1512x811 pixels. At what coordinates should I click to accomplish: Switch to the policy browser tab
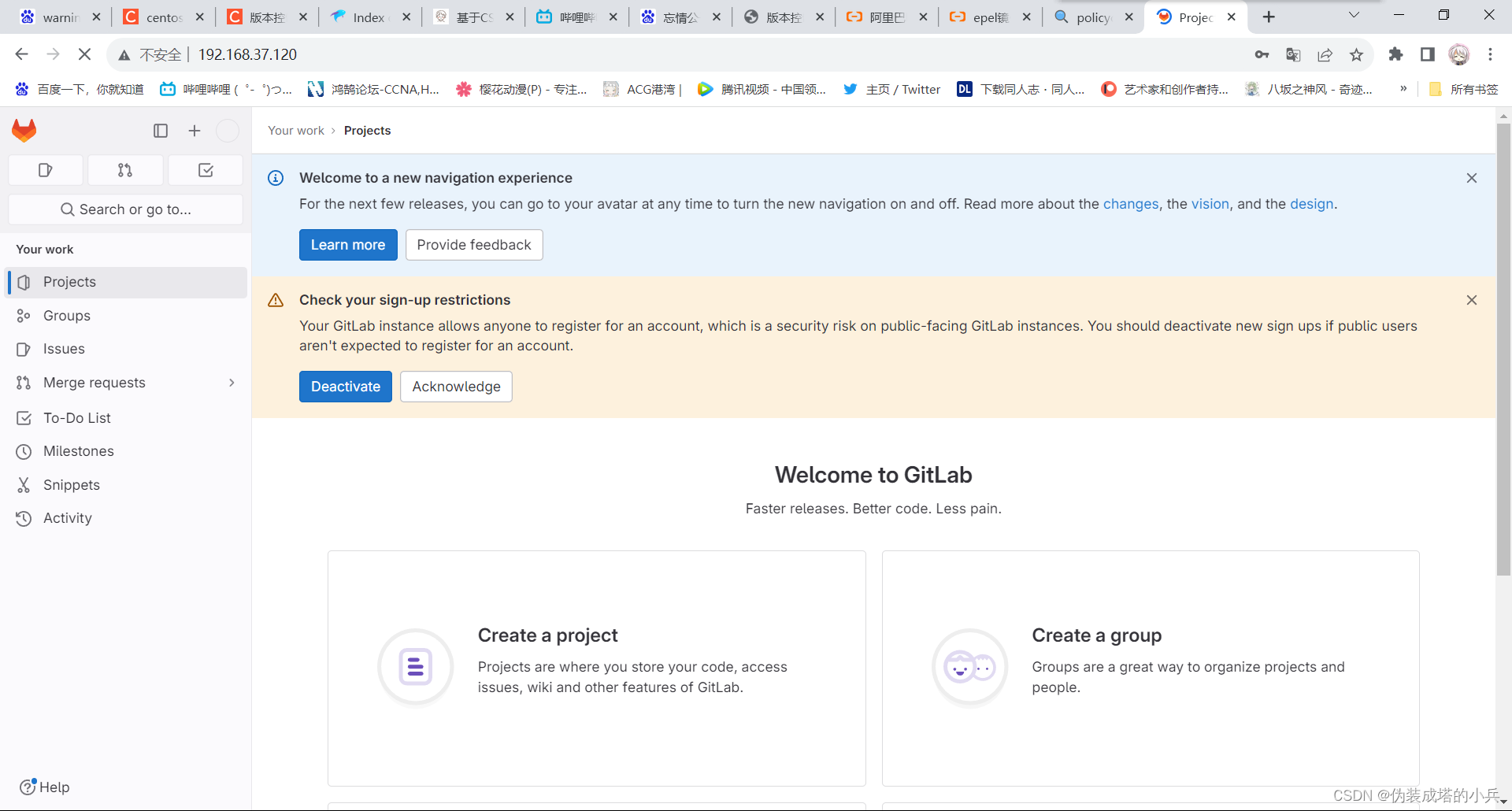(x=1094, y=17)
